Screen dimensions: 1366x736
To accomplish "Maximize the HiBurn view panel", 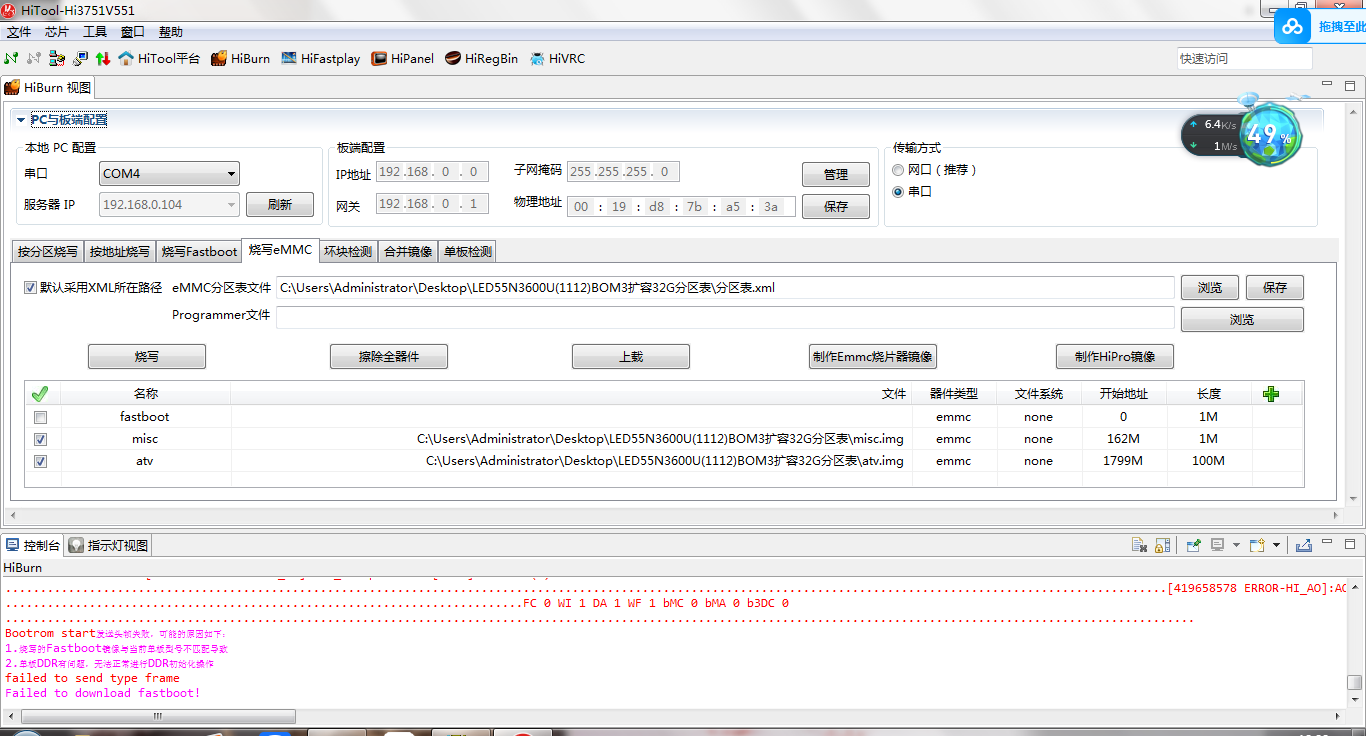I will point(1349,86).
